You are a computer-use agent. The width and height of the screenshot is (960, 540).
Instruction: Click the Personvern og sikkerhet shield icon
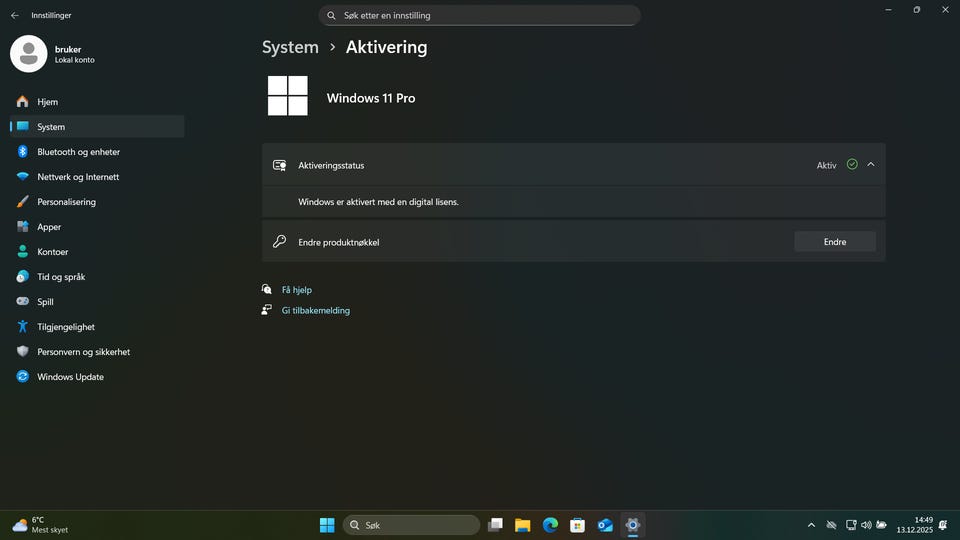point(23,351)
